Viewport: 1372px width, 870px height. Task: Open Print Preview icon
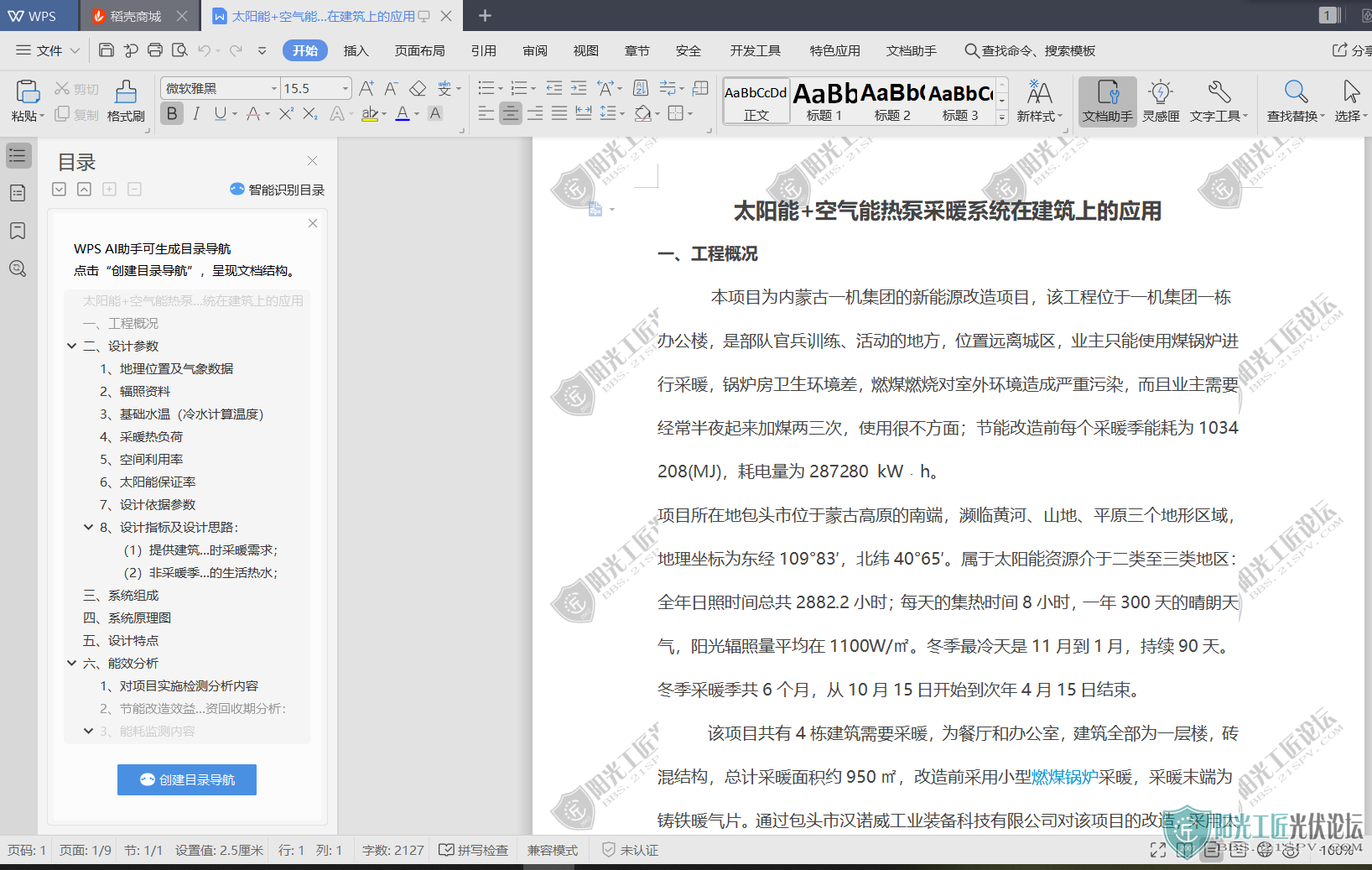pyautogui.click(x=179, y=50)
